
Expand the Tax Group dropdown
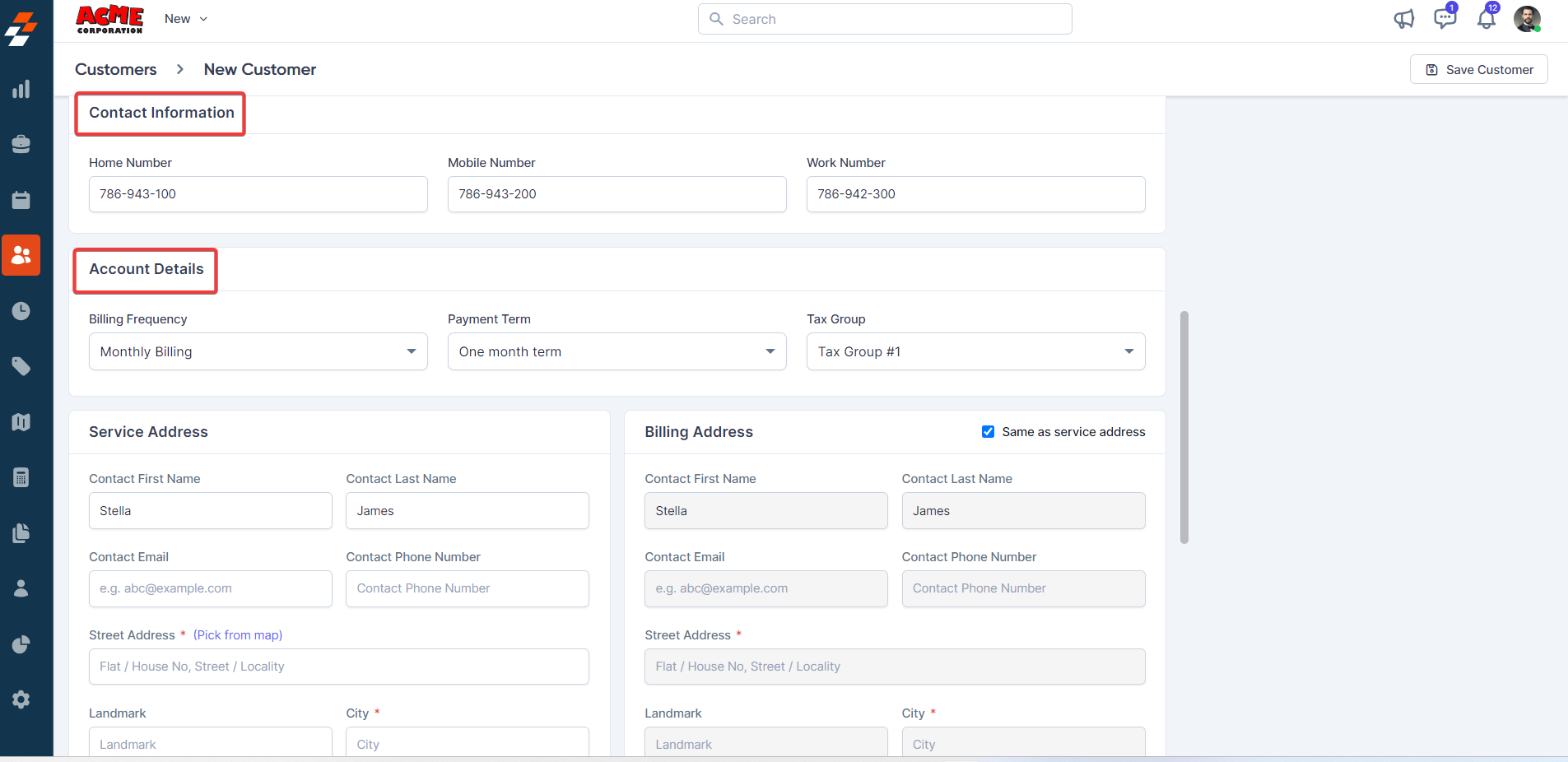975,351
